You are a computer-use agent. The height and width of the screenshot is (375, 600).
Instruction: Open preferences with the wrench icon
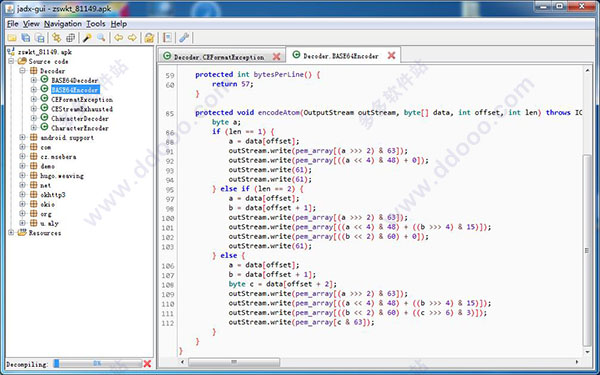tap(184, 38)
